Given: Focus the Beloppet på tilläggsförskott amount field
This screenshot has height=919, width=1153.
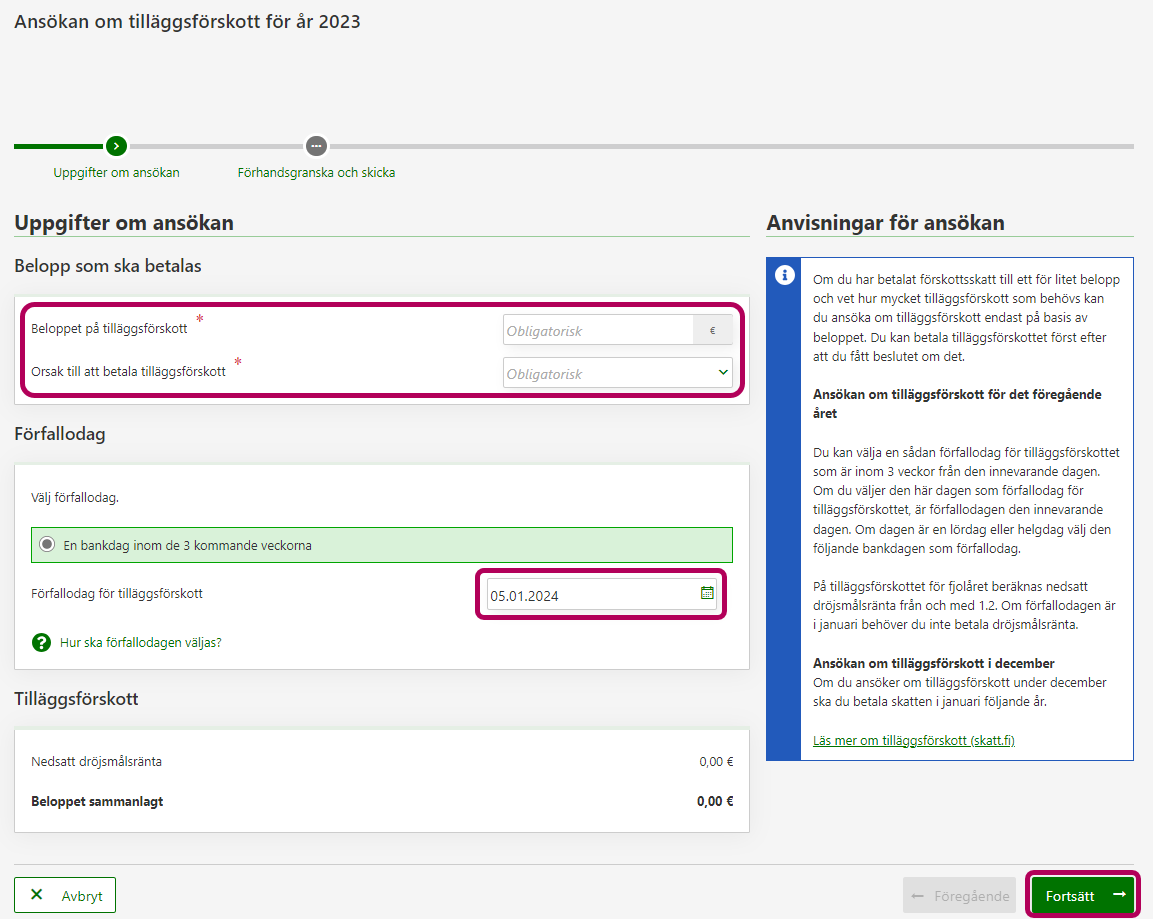Looking at the screenshot, I should 598,330.
